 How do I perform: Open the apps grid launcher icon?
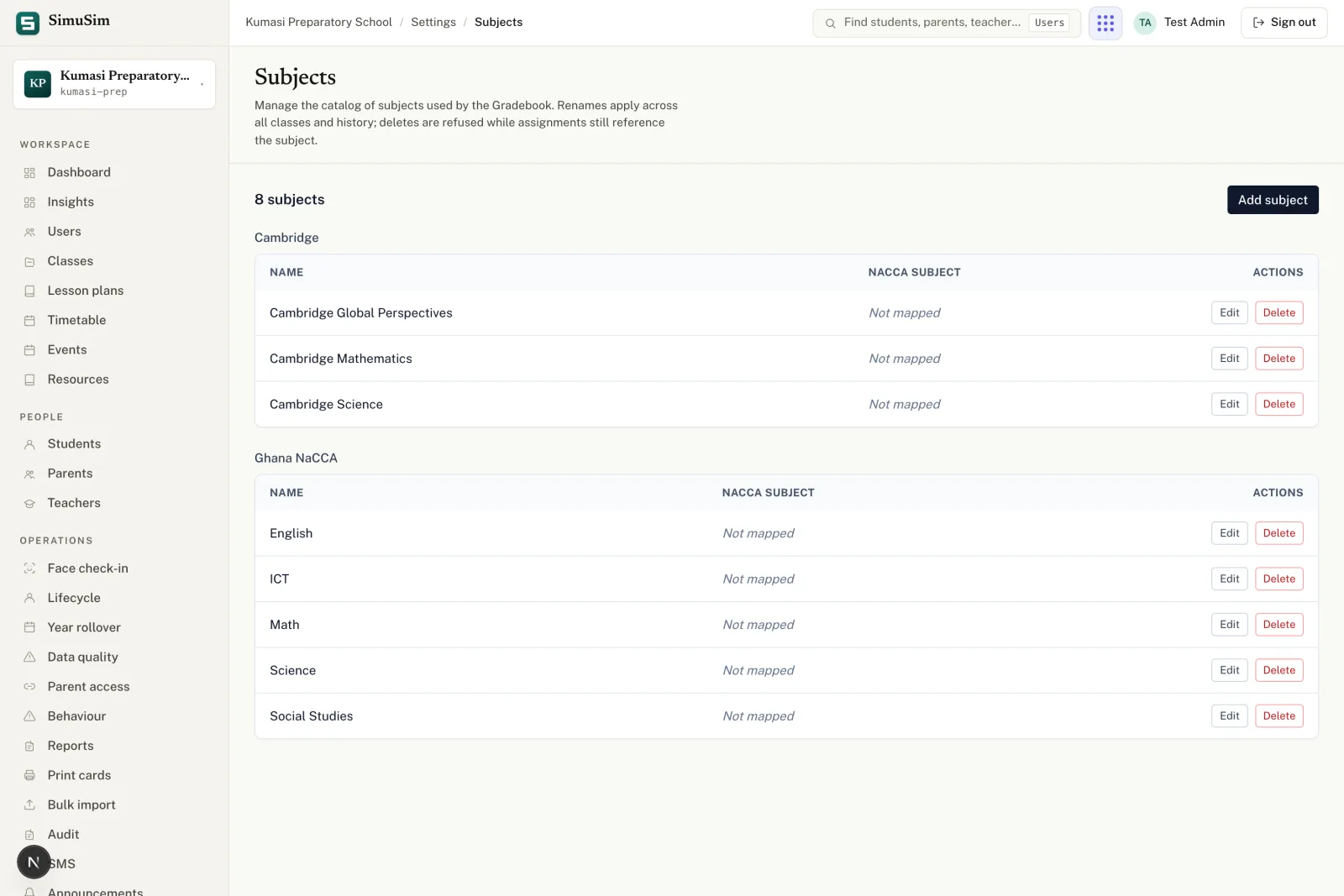click(1105, 23)
